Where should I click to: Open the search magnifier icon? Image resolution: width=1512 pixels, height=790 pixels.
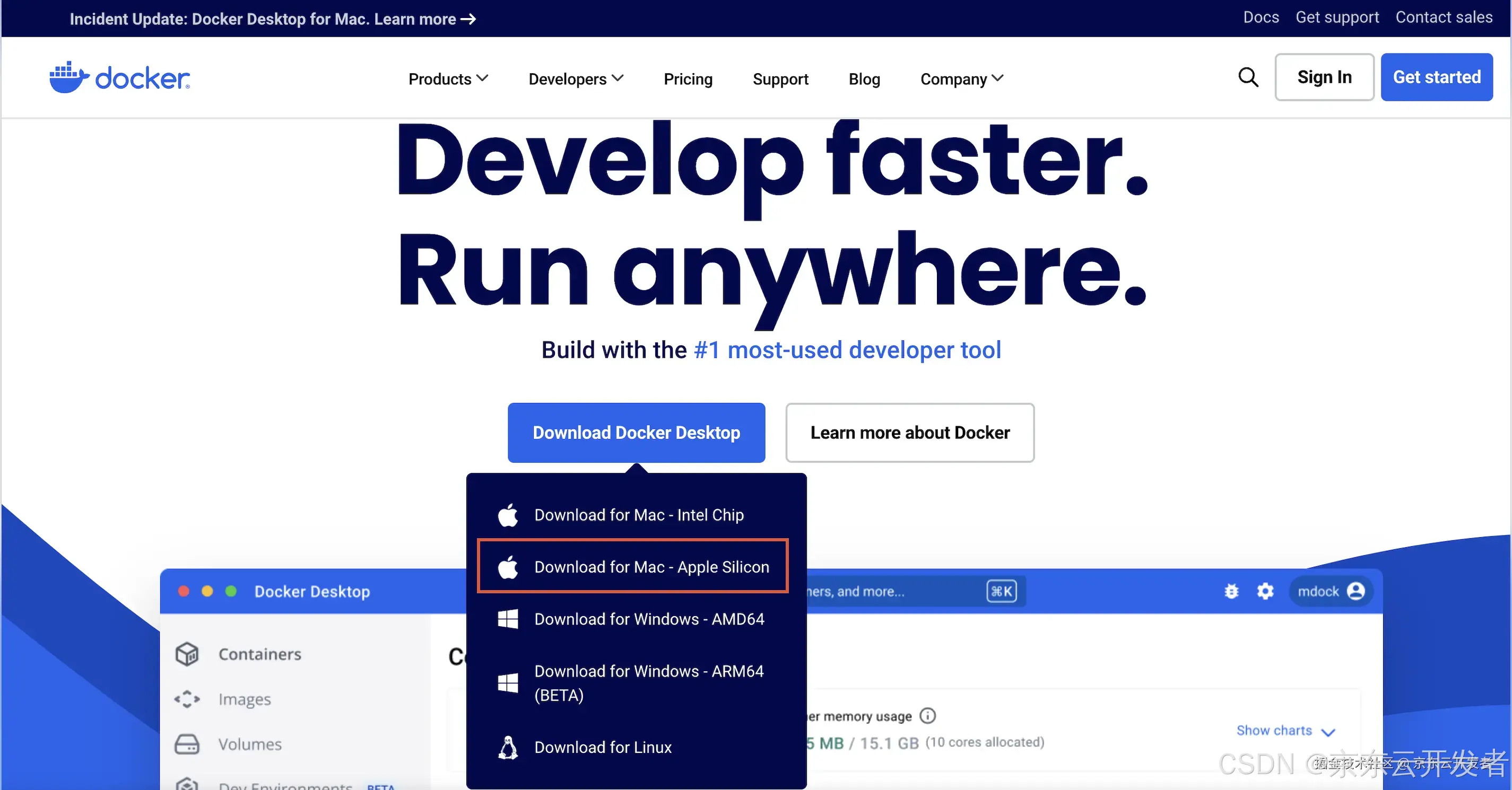coord(1248,77)
